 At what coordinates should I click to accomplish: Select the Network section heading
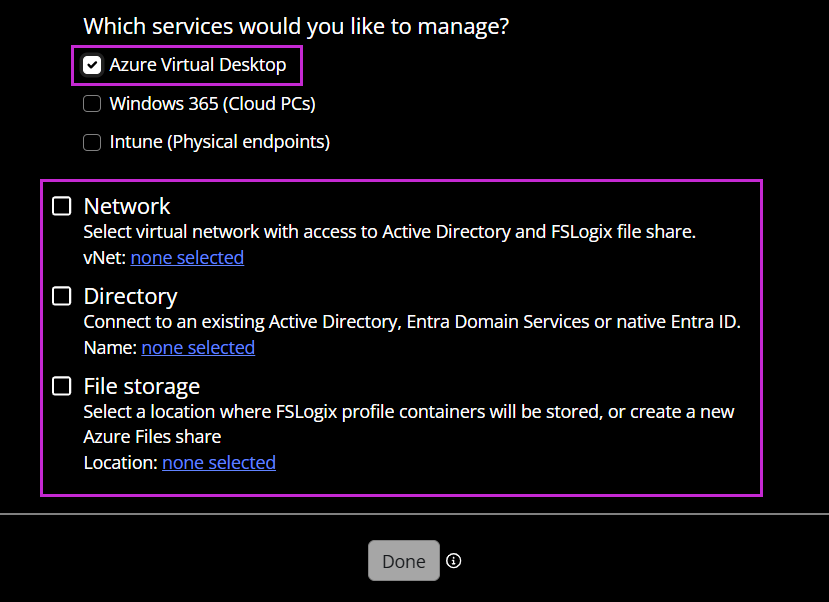click(127, 206)
